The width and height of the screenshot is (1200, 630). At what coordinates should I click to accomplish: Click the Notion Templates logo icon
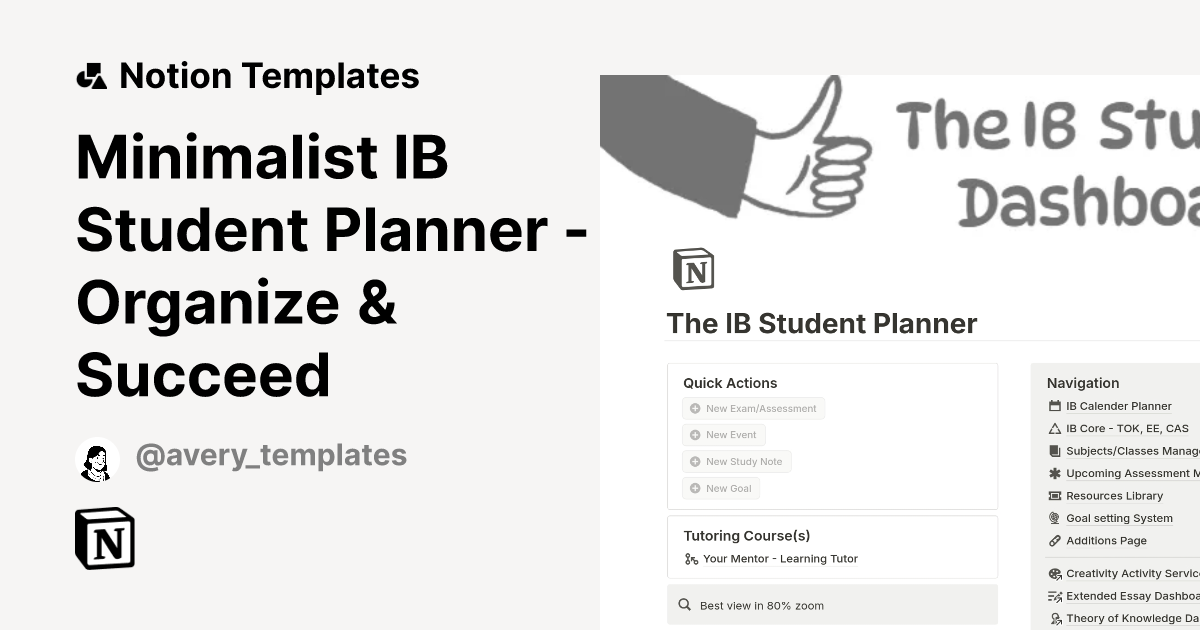[90, 74]
